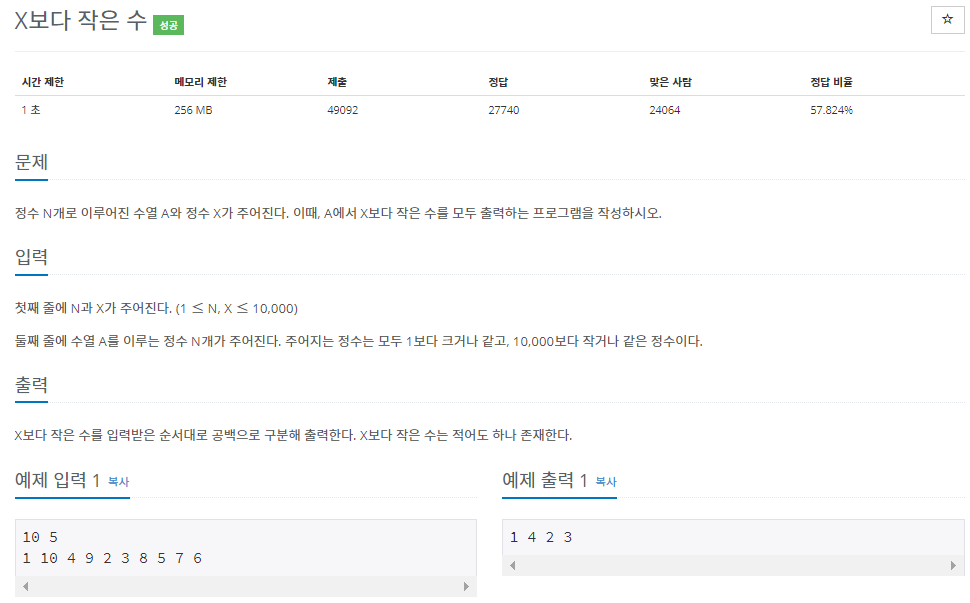Copy example output via 복사 link
This screenshot has width=970, height=603.
tap(606, 481)
